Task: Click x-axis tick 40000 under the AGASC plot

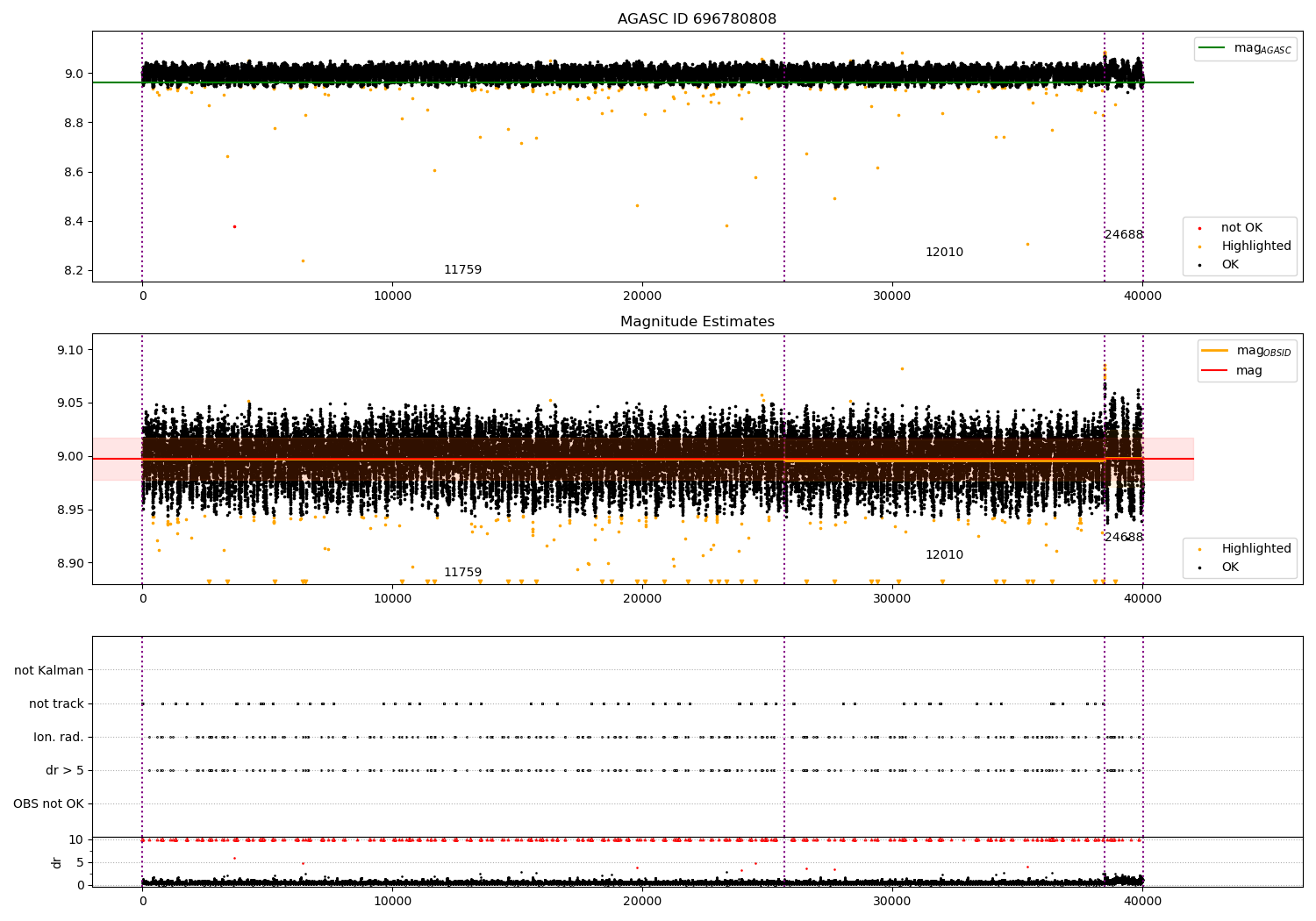Action: click(1142, 296)
